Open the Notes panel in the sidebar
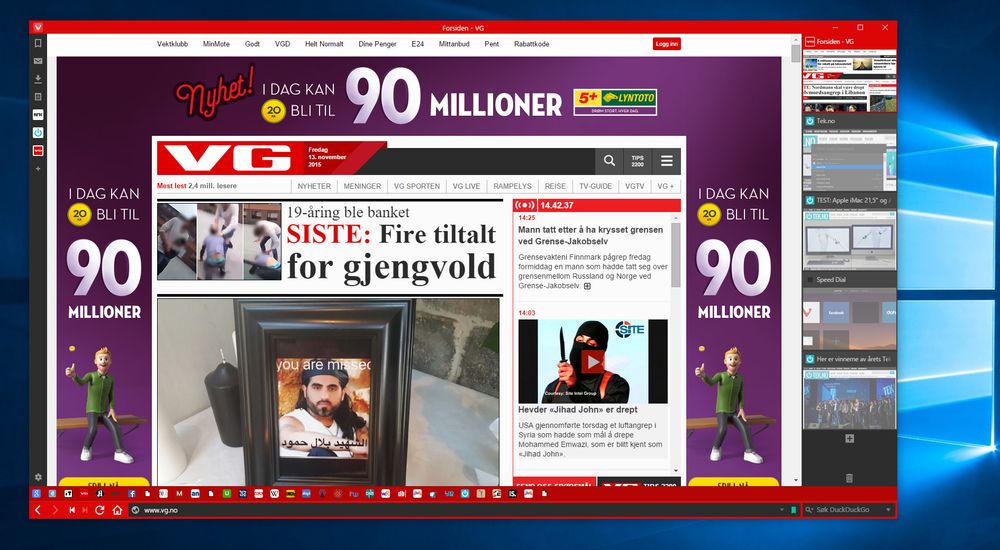The image size is (1000, 550). click(38, 97)
